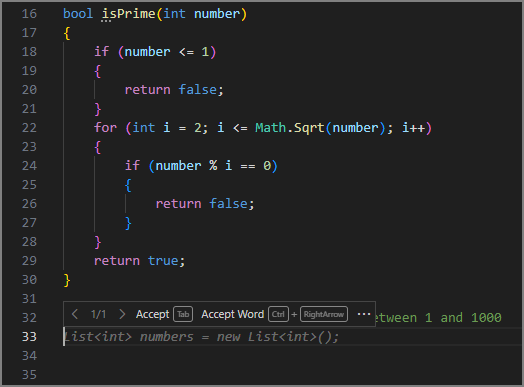
Task: Click Accept Word button
Action: (x=233, y=314)
